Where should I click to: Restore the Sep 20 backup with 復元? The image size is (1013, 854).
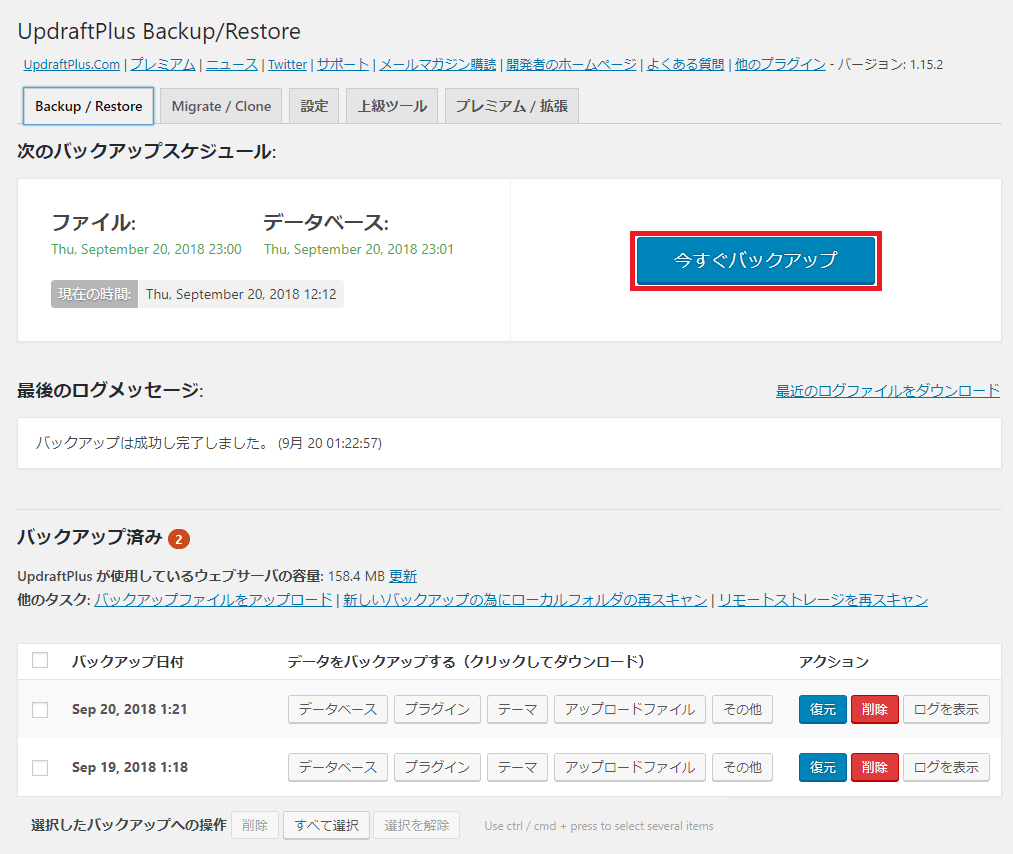click(x=821, y=708)
